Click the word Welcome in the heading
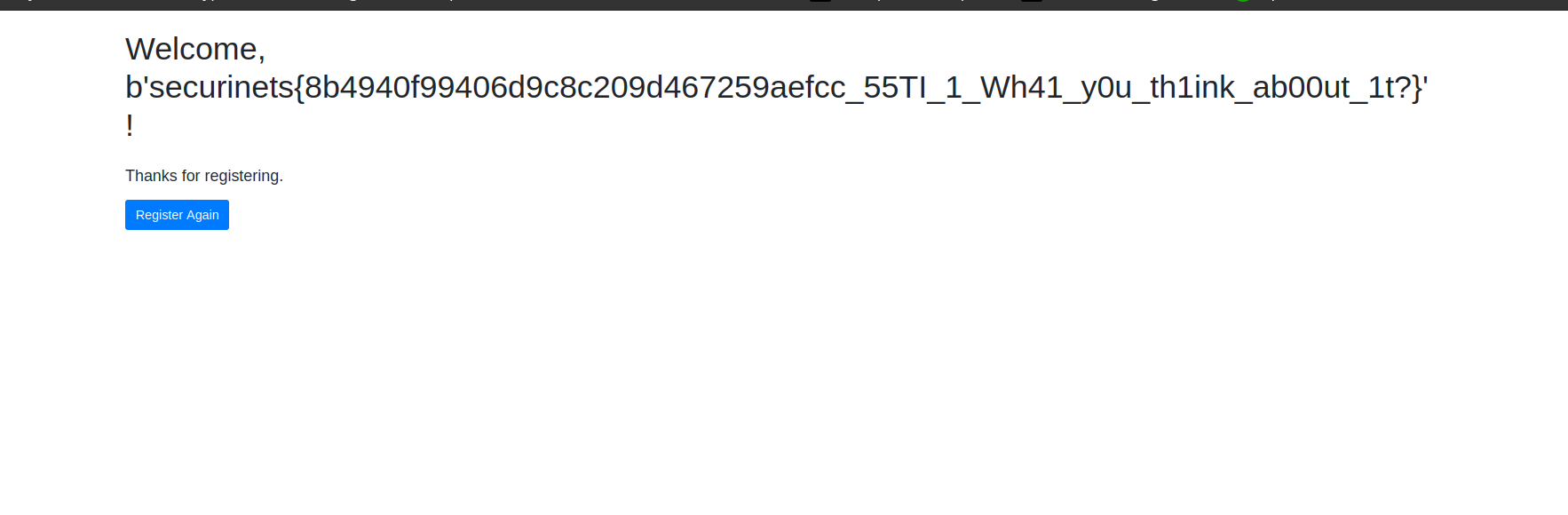Viewport: 1568px width, 515px height. (192, 50)
